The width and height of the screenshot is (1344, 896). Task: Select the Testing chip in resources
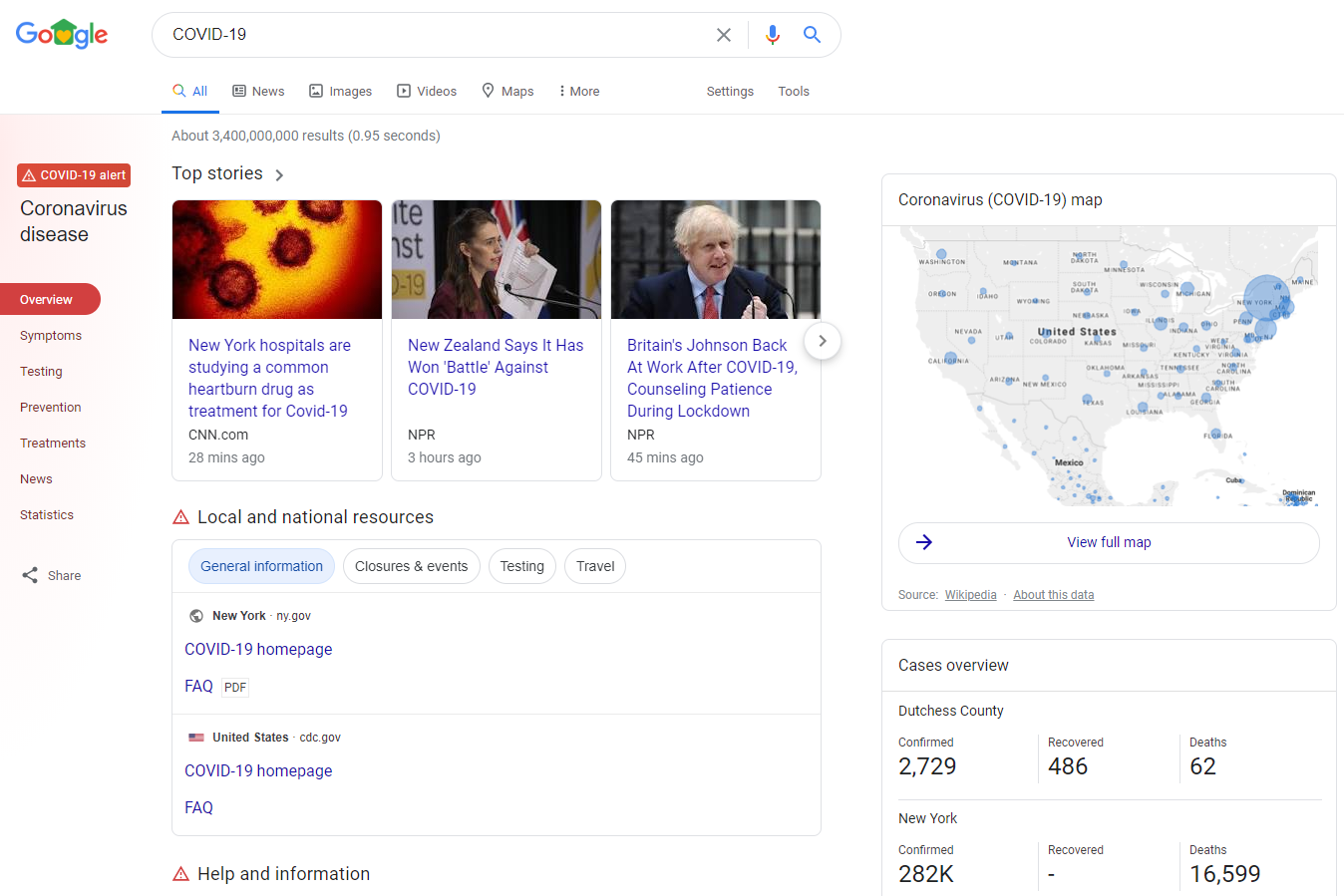click(522, 566)
